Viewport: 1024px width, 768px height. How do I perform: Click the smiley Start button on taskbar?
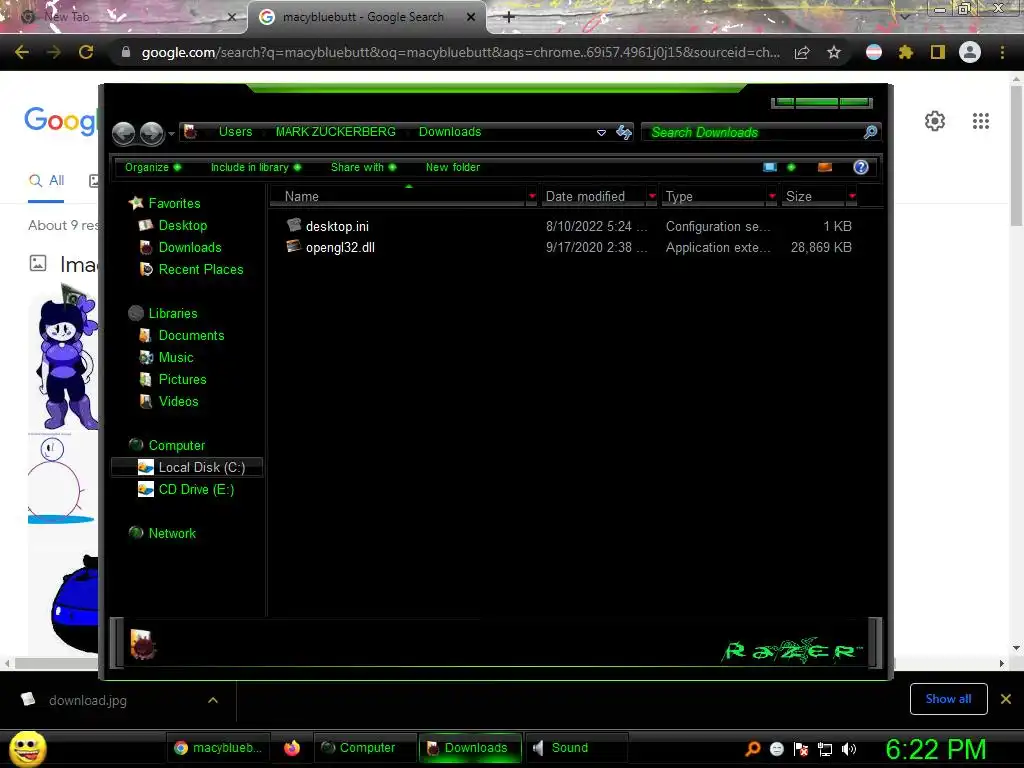click(x=27, y=748)
